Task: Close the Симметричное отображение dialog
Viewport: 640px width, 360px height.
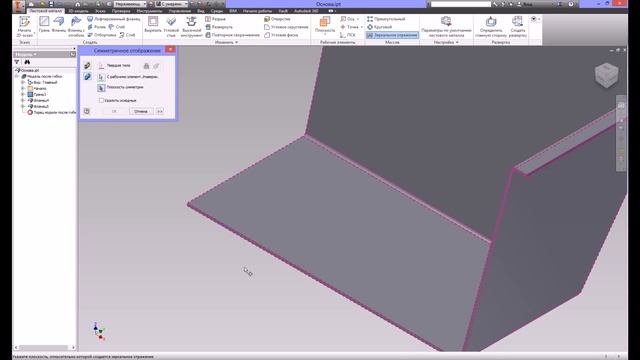Action: tap(170, 49)
